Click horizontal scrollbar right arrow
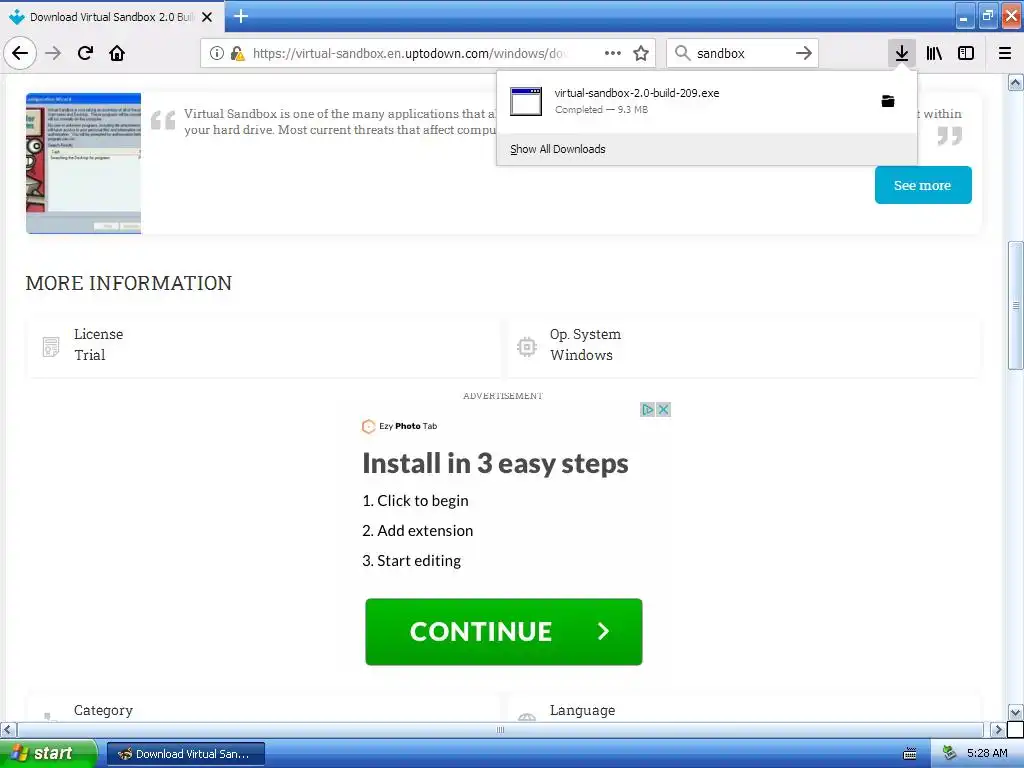The width and height of the screenshot is (1024, 768). [997, 729]
